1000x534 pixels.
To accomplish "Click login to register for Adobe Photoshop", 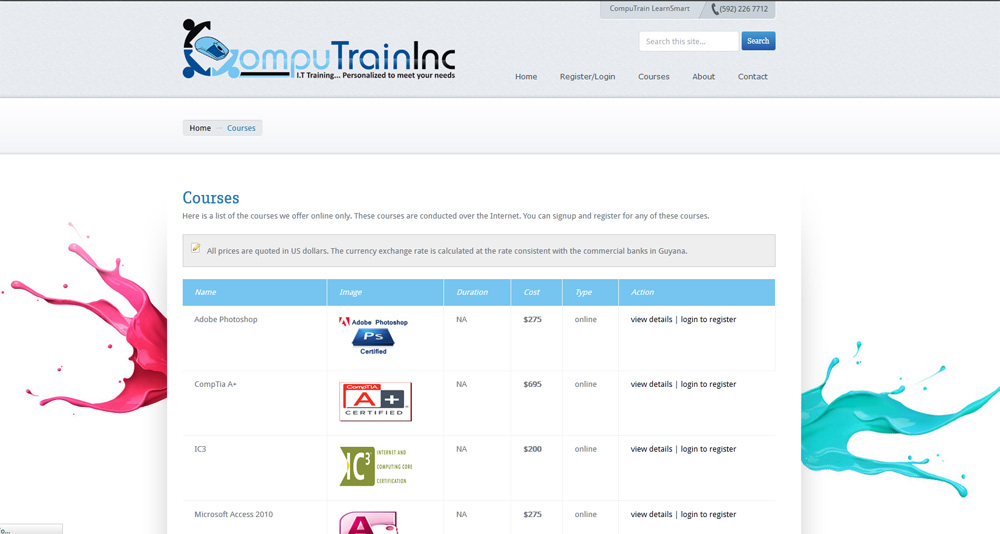I will point(708,320).
